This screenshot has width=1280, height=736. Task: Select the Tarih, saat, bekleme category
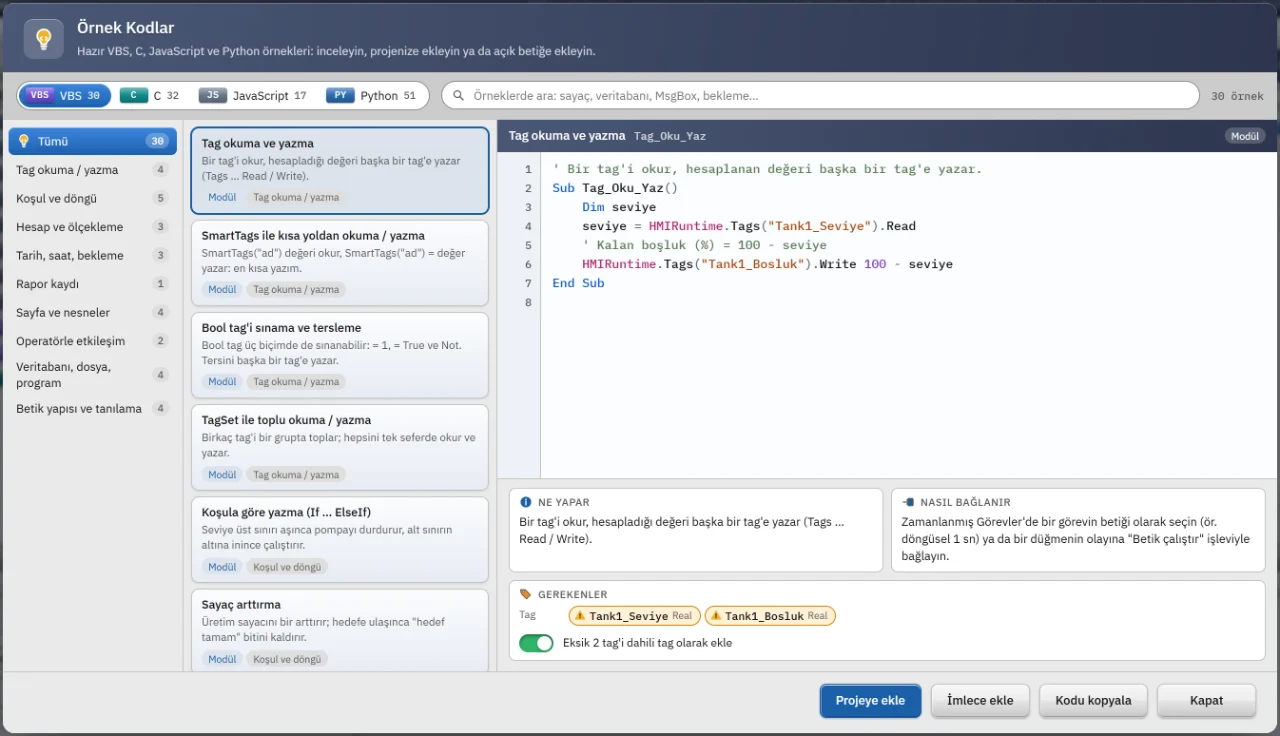coord(93,255)
